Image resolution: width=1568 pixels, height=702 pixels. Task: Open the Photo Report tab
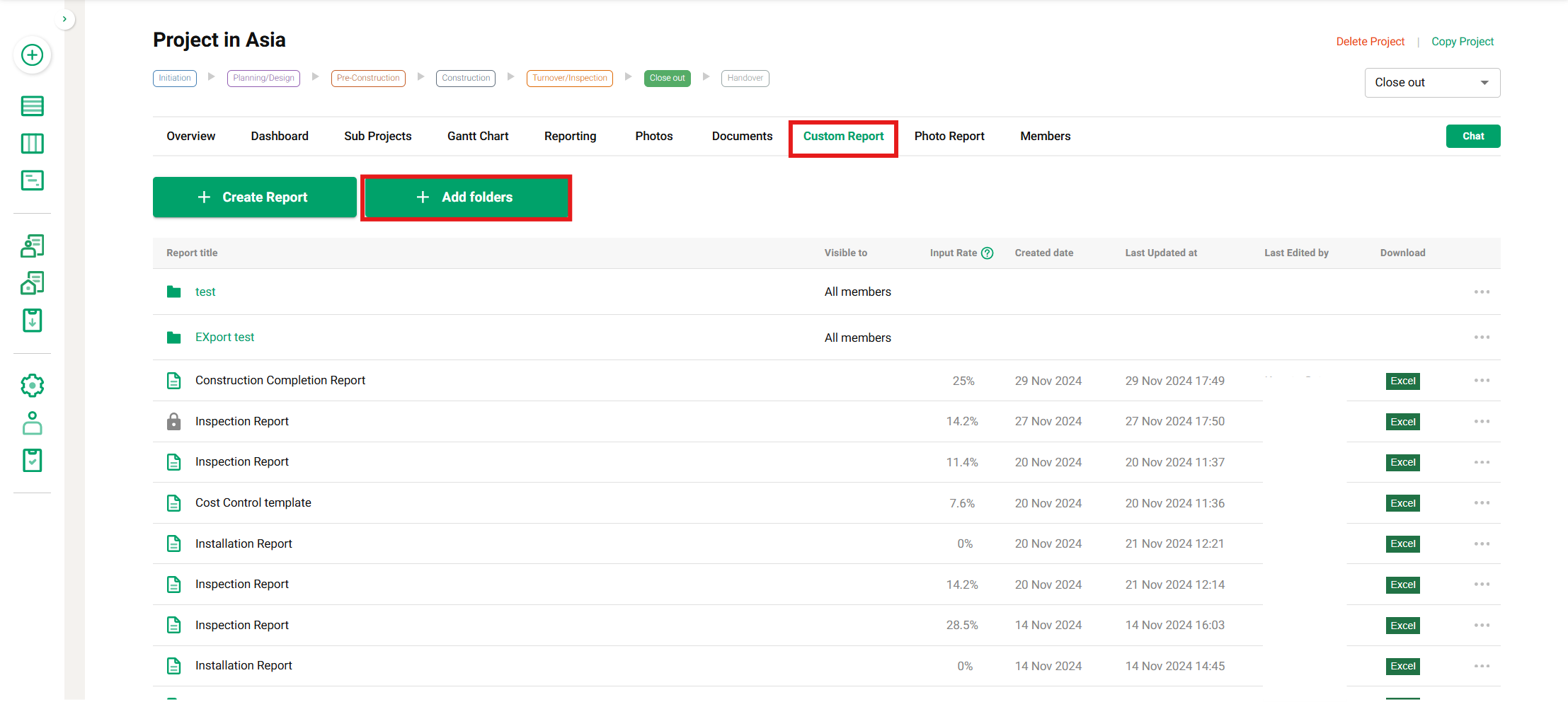pyautogui.click(x=949, y=136)
